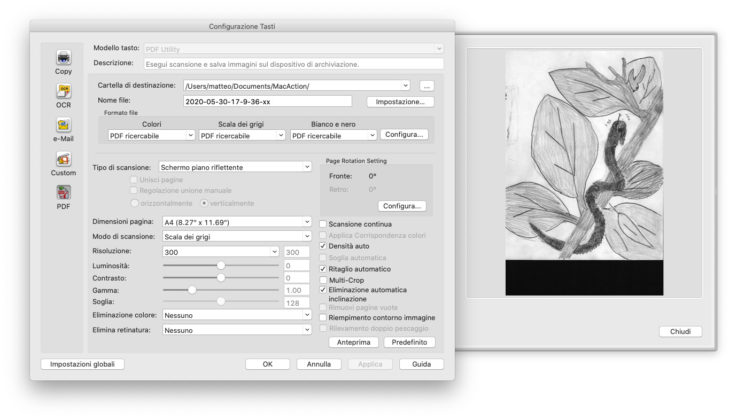Uncheck Densità auto option
The image size is (729, 420).
point(323,246)
